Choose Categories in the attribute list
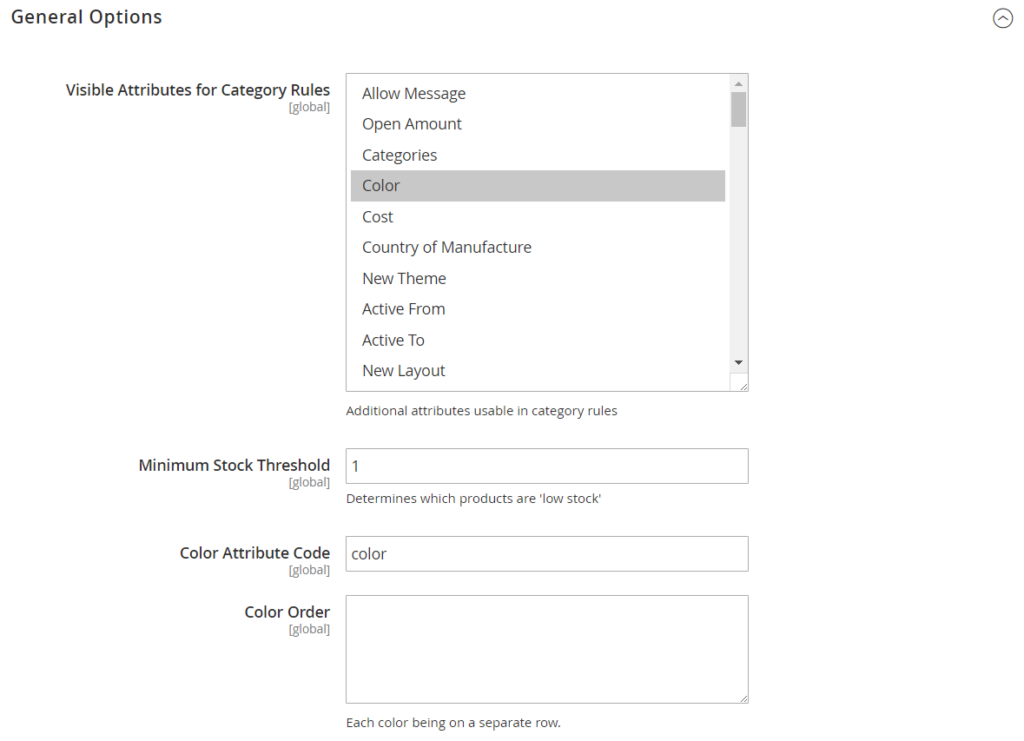 point(399,155)
